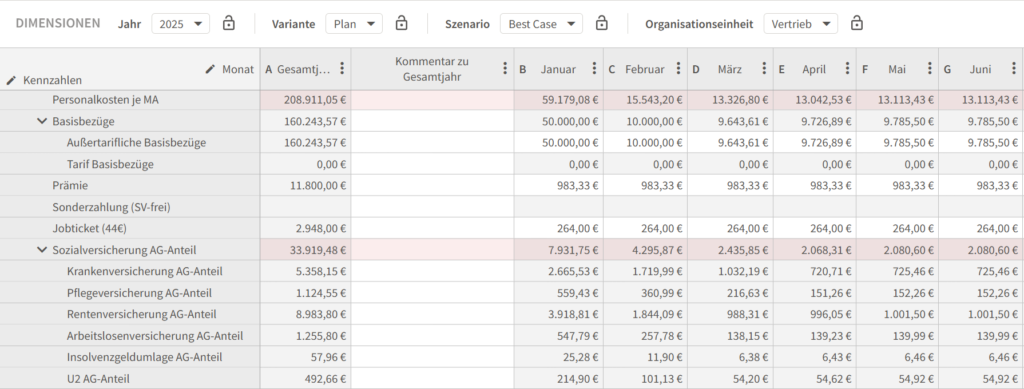1024x389 pixels.
Task: Select the Februar column header
Action: [645, 69]
